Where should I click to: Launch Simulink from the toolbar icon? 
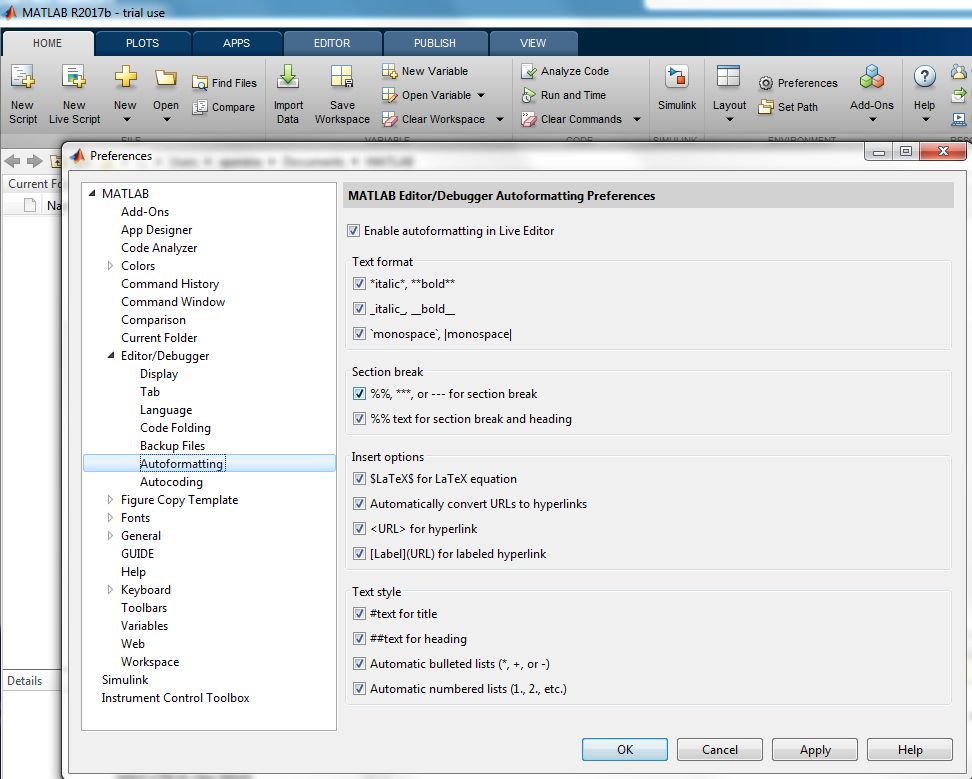pyautogui.click(x=676, y=77)
